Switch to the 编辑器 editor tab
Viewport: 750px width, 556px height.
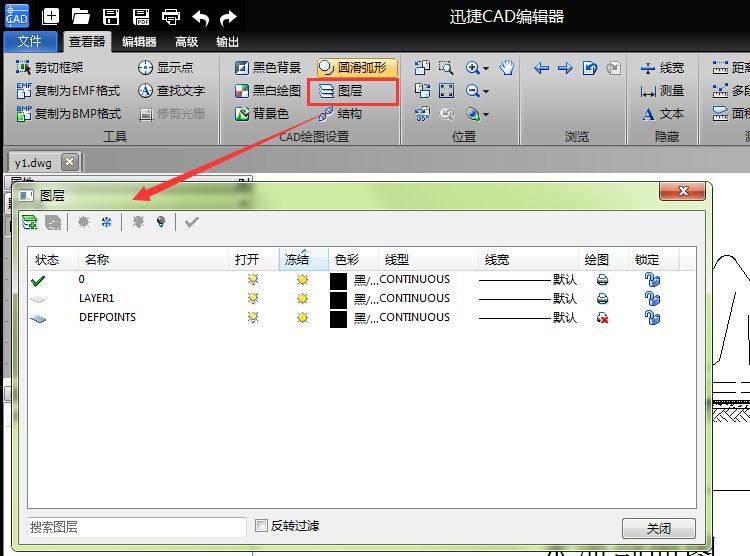[x=139, y=42]
